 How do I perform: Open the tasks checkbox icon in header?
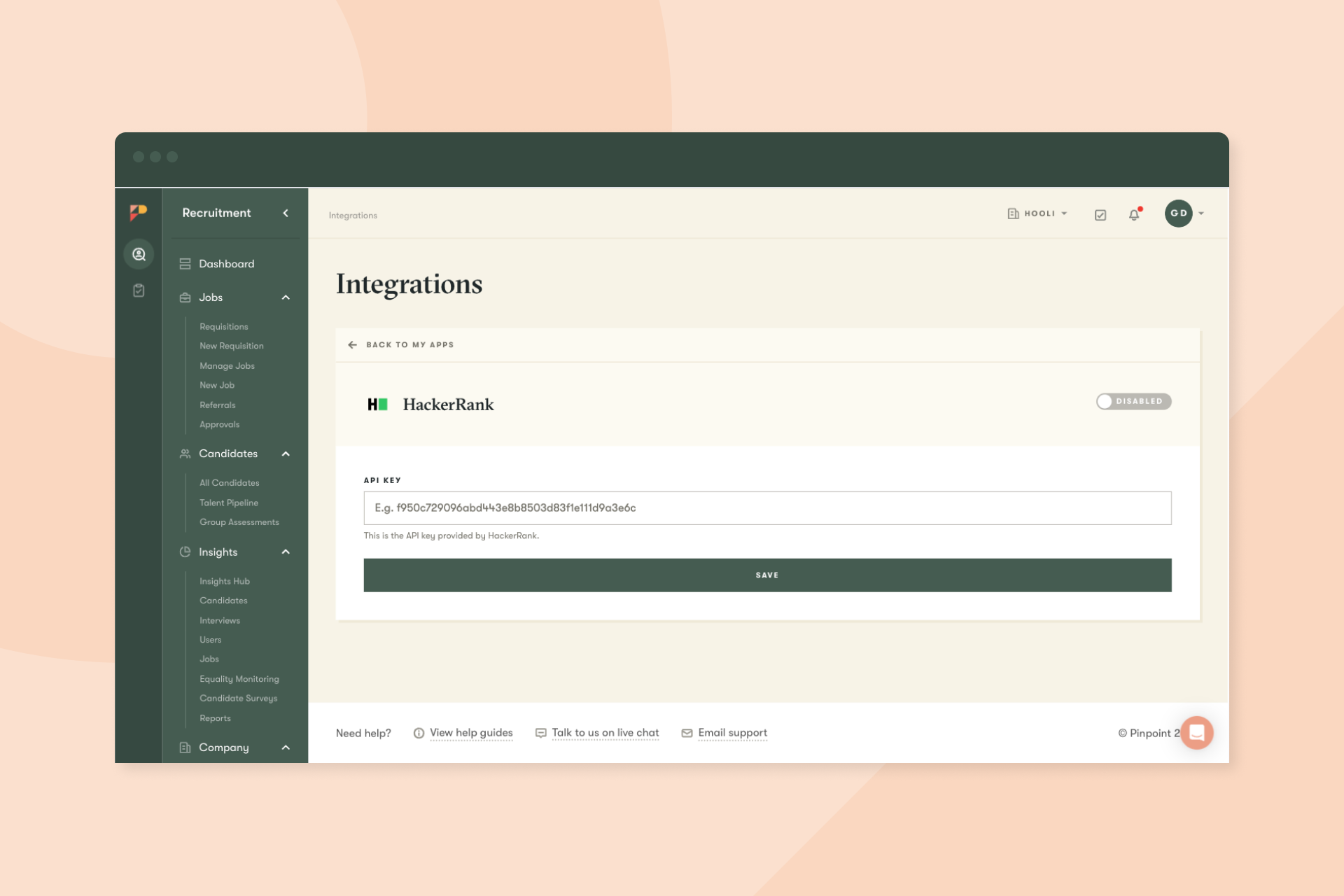coord(1100,215)
